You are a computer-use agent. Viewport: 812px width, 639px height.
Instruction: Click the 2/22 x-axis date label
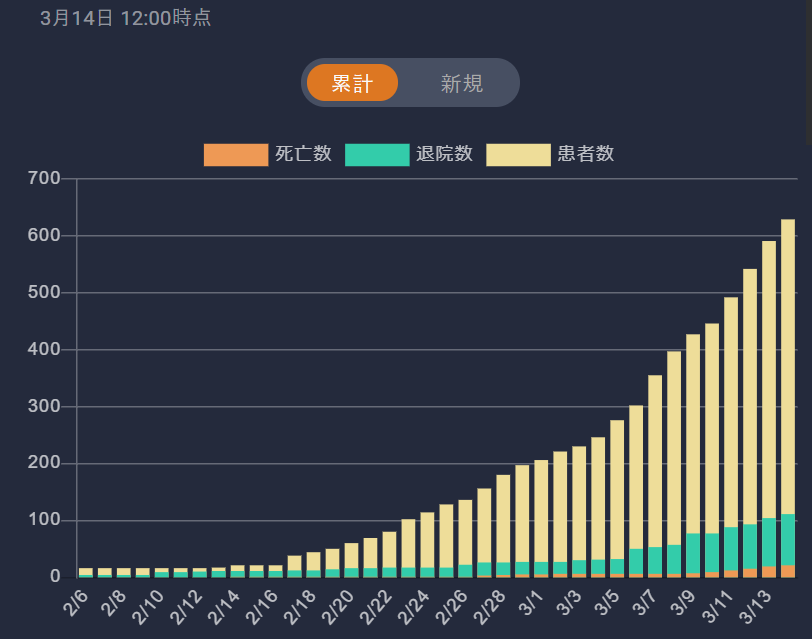[x=376, y=607]
